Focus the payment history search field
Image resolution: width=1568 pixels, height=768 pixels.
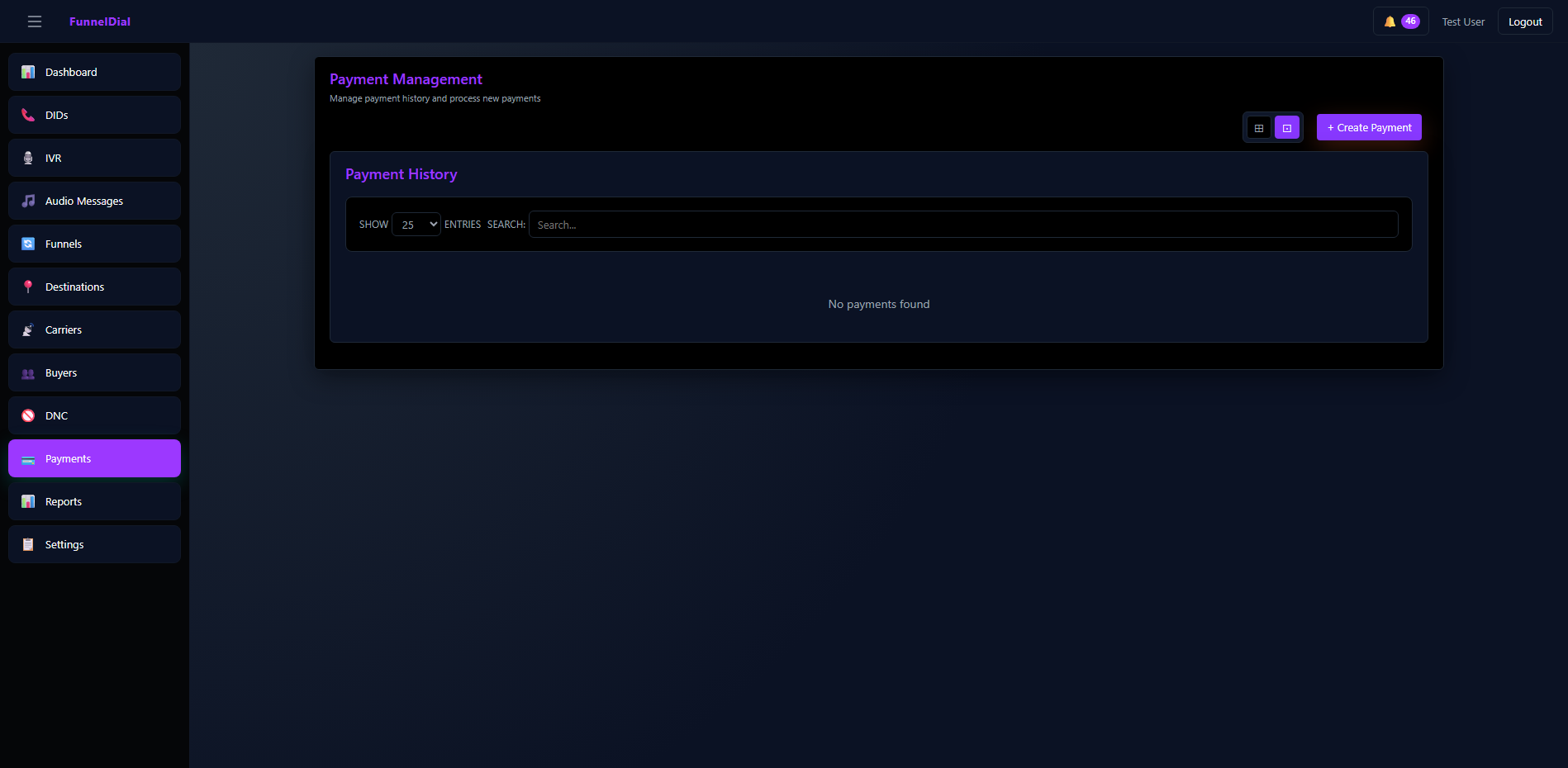click(962, 225)
